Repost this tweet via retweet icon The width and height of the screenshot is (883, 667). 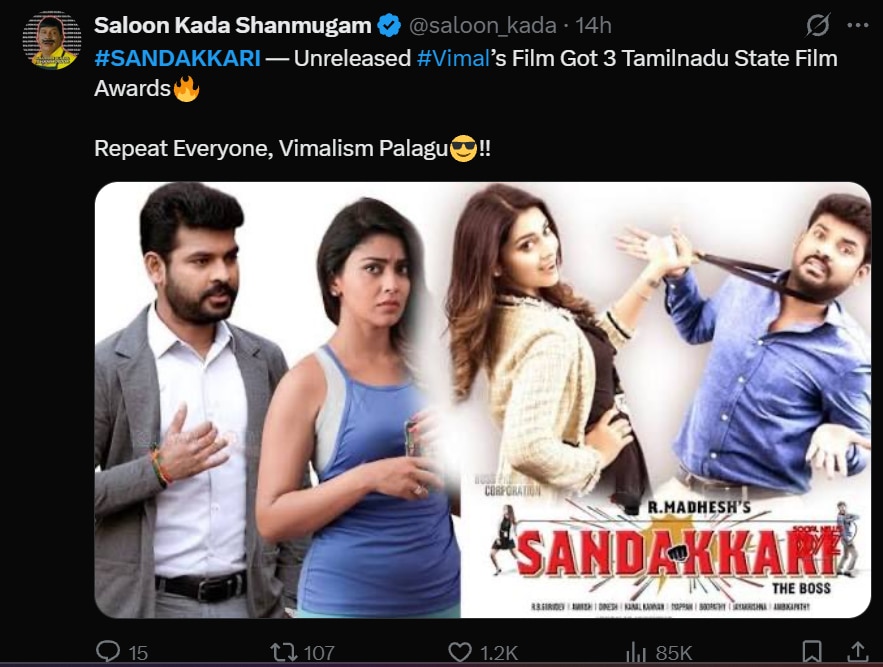point(284,652)
